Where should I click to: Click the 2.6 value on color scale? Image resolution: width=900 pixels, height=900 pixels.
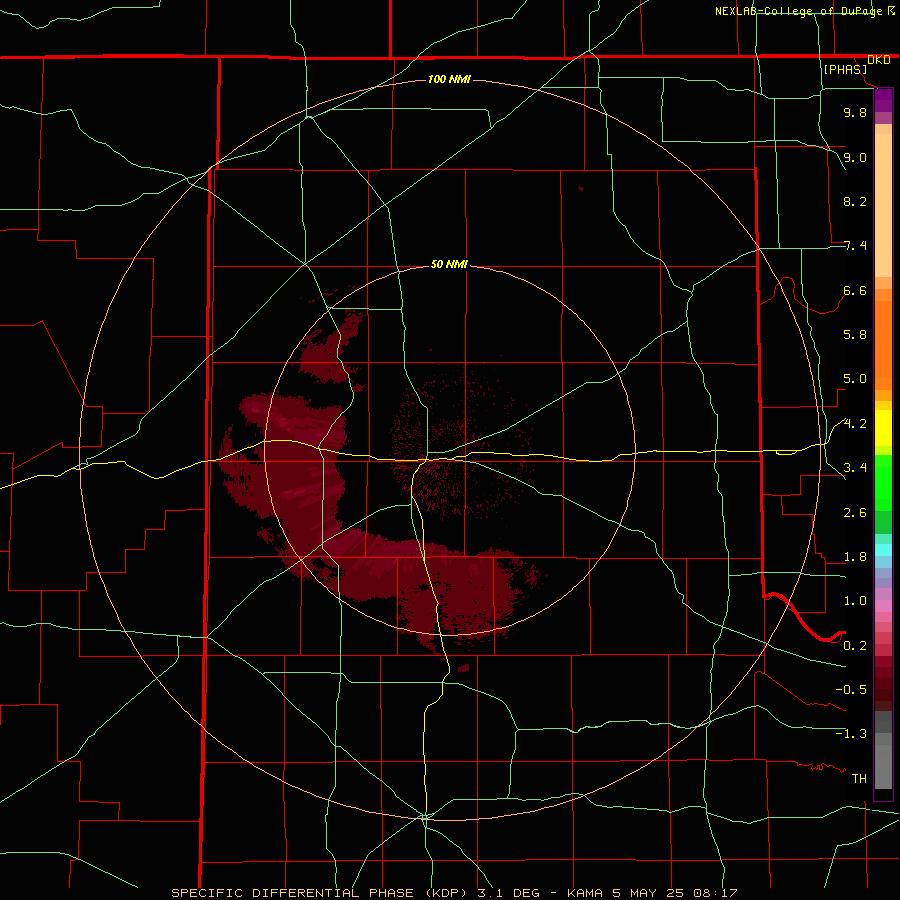point(855,513)
